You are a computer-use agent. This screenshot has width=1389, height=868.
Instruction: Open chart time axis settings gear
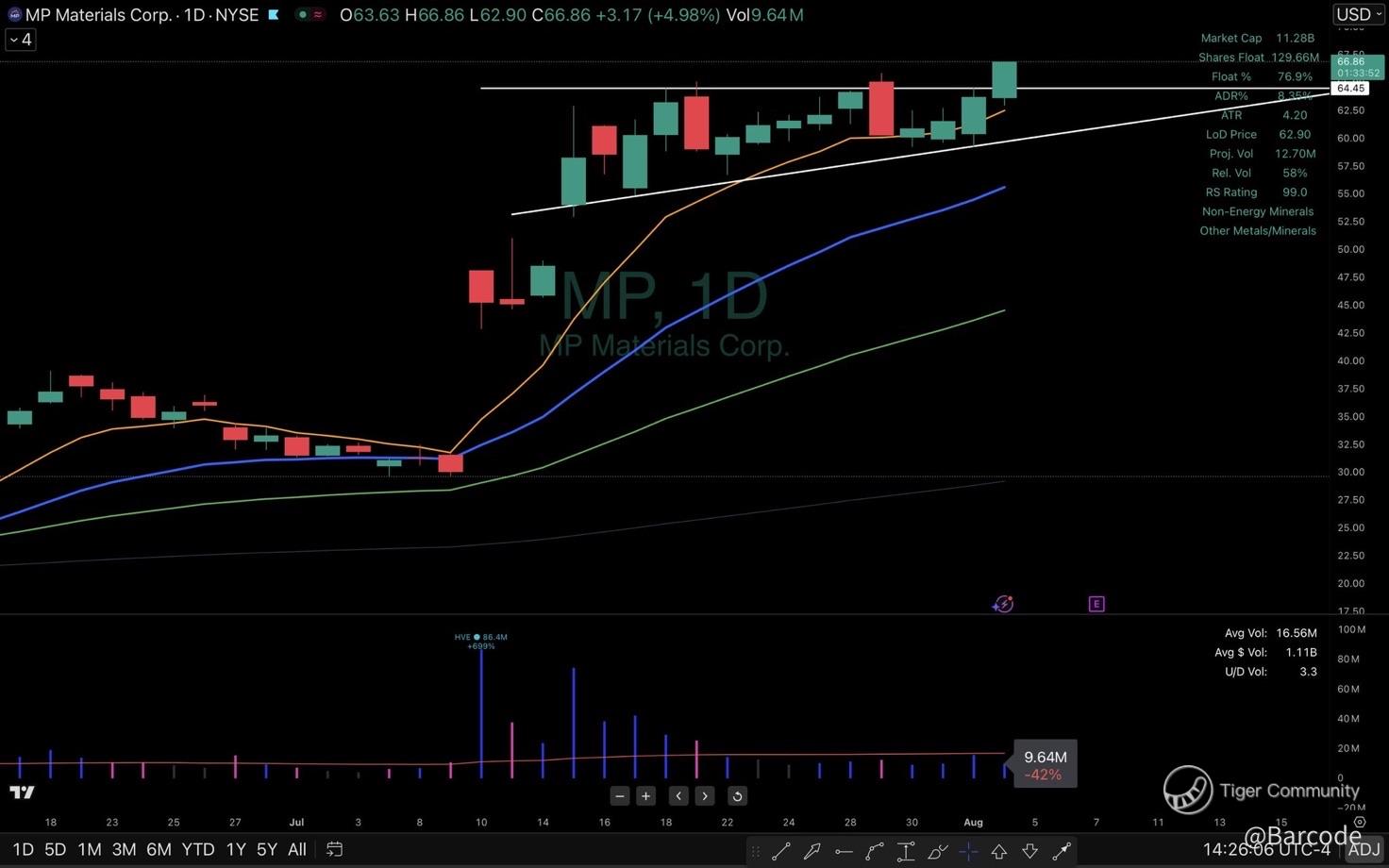tap(1359, 822)
